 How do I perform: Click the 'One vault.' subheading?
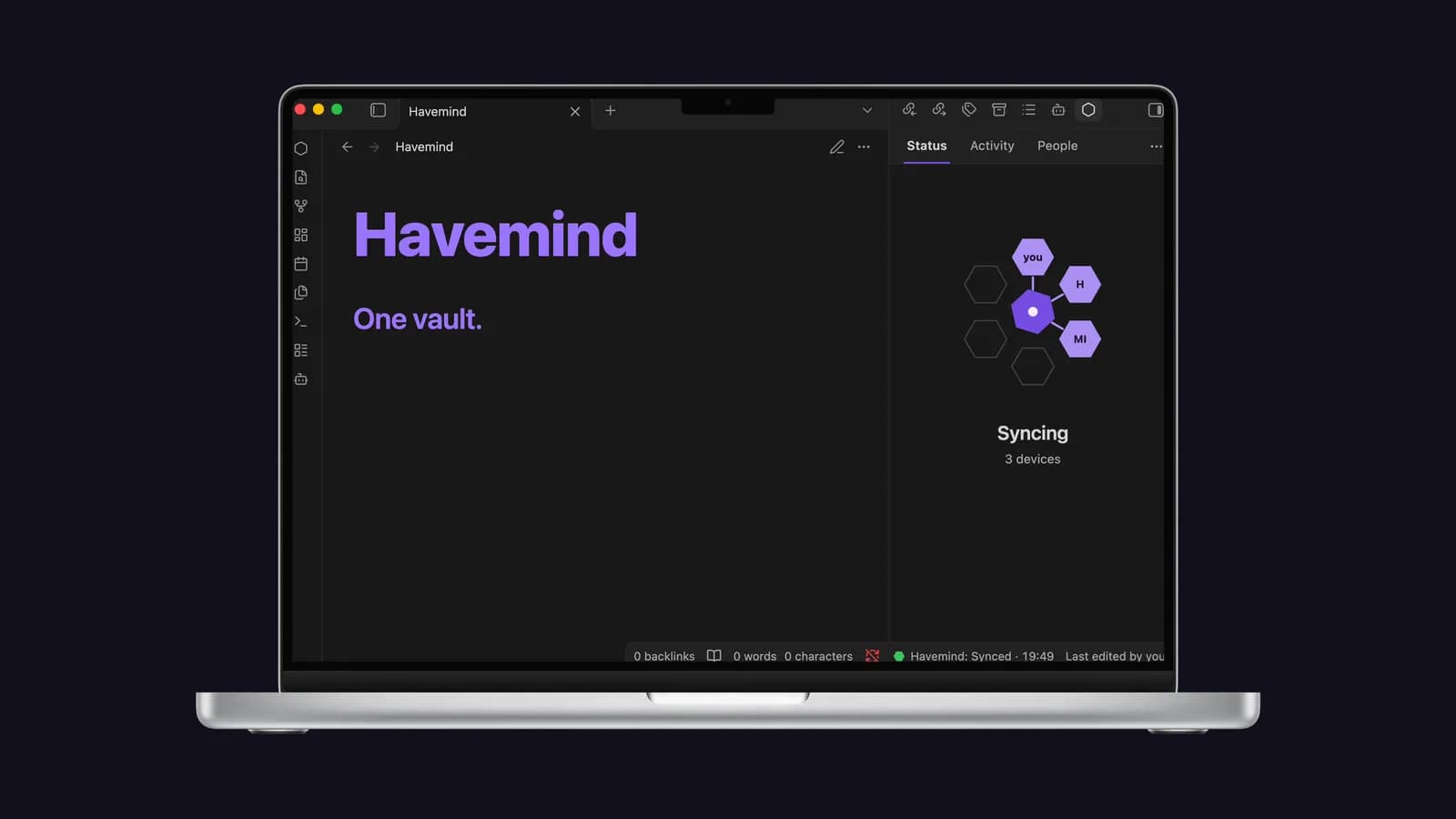pyautogui.click(x=418, y=319)
